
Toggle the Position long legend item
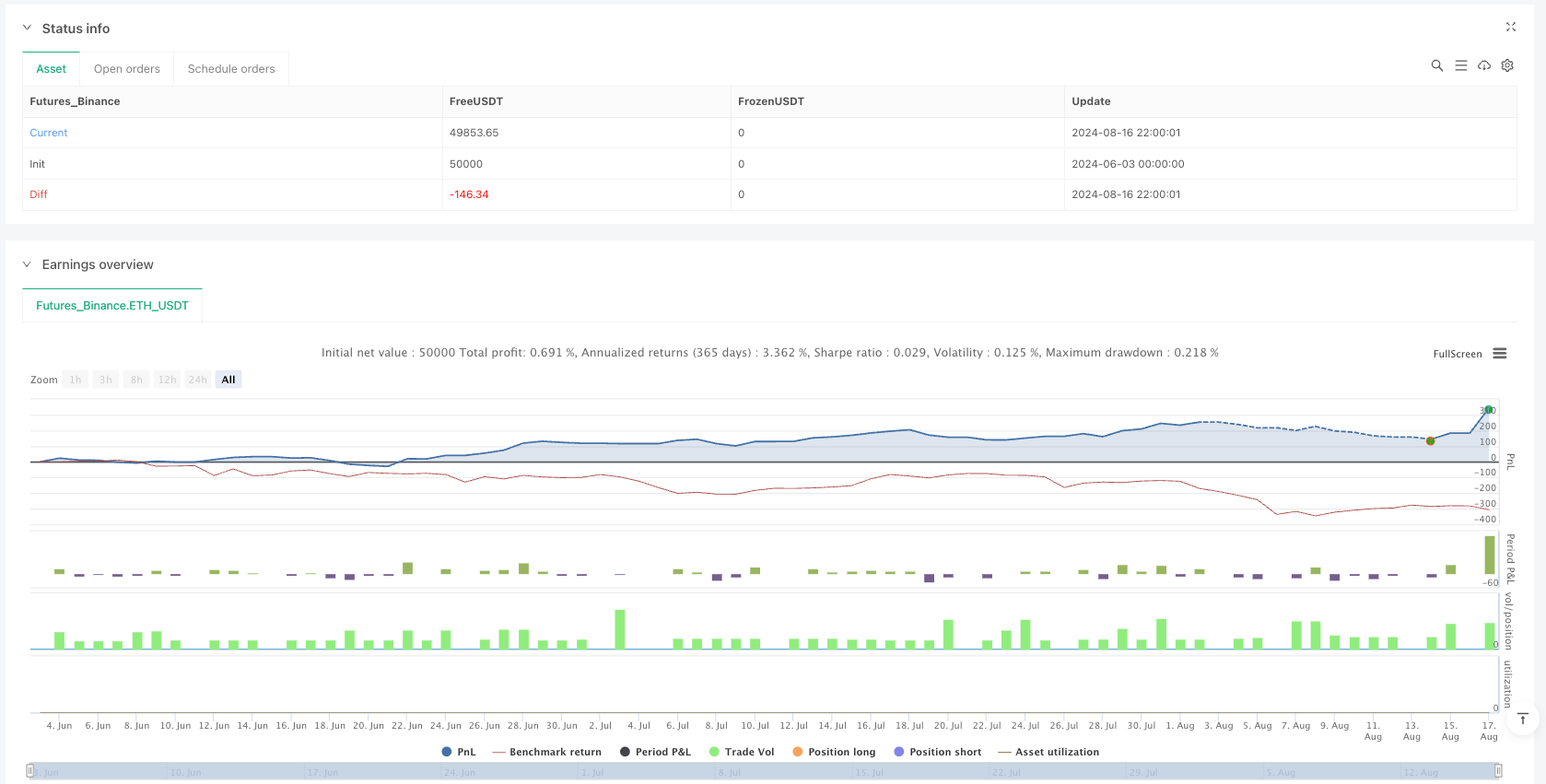(x=834, y=752)
